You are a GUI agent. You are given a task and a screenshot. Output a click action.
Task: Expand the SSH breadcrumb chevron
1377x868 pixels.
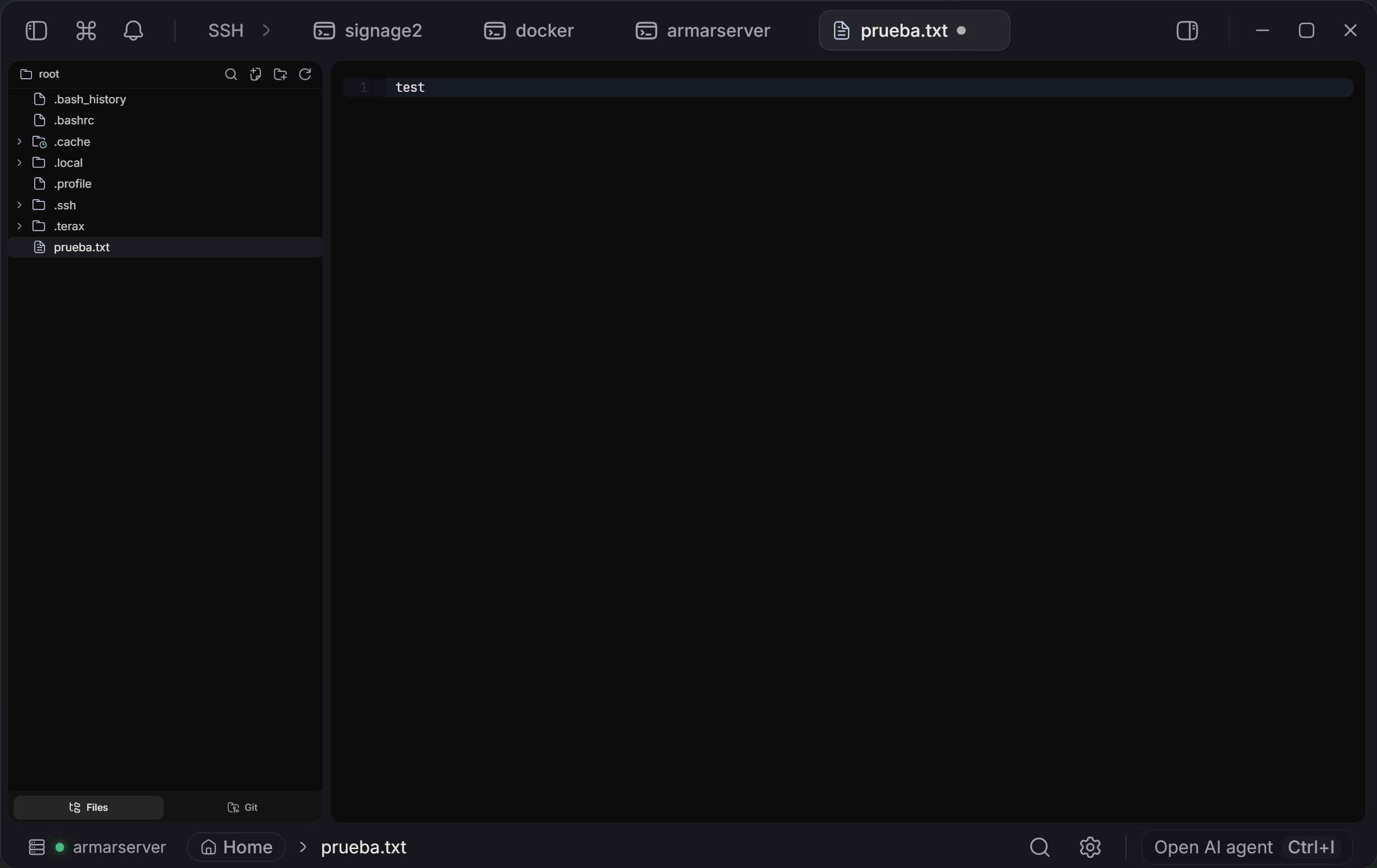coord(266,30)
